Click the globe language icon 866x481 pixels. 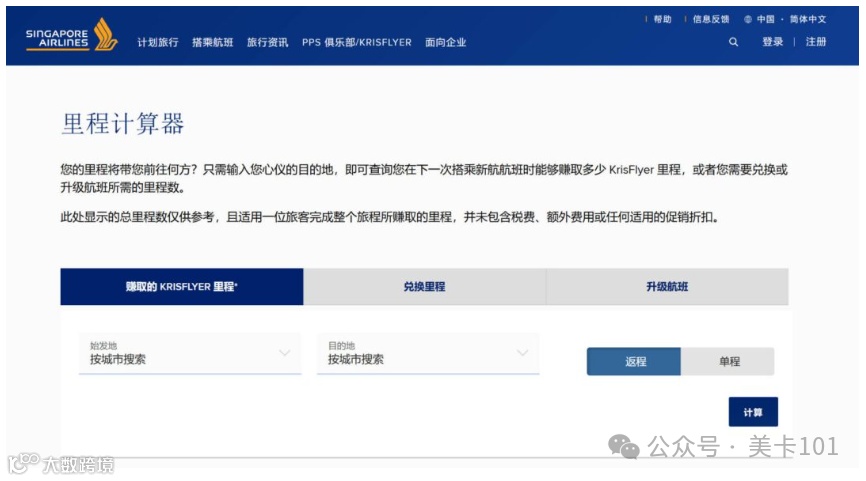coord(748,19)
